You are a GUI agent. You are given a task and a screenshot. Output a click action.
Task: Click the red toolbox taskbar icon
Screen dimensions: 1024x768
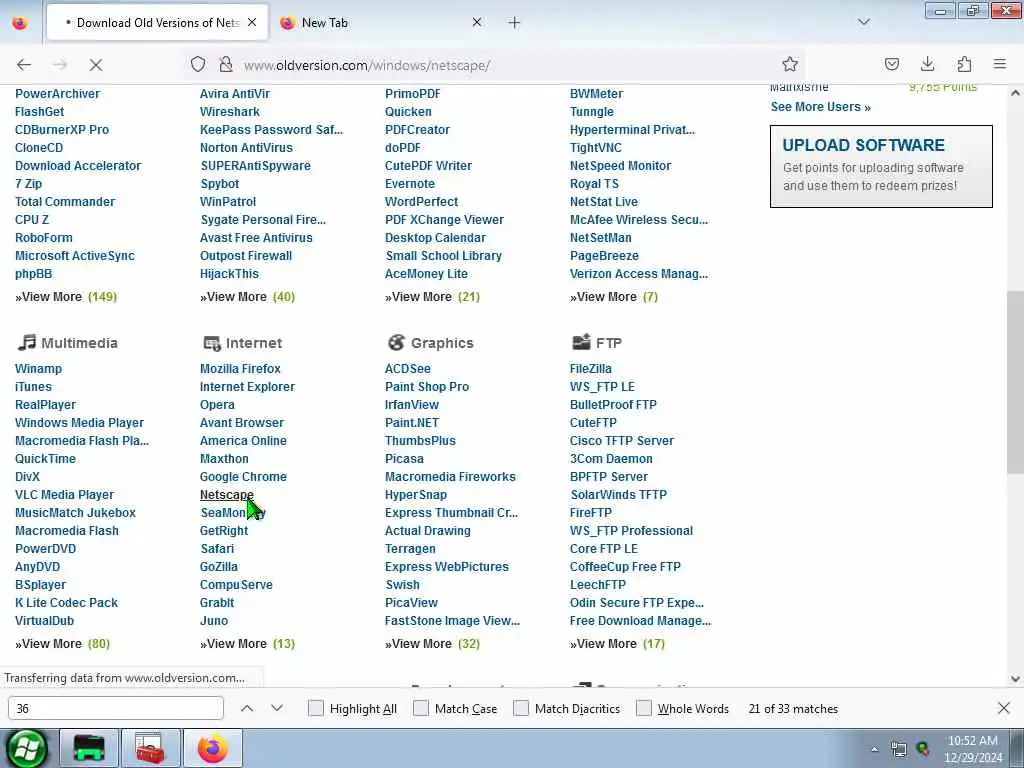pos(150,748)
